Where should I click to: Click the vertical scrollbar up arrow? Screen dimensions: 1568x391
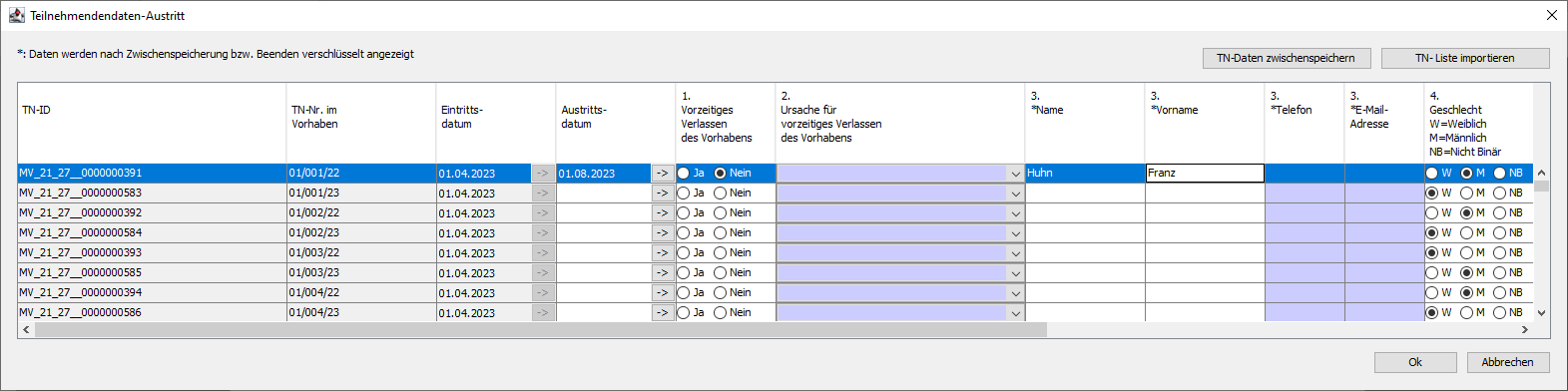click(1541, 173)
